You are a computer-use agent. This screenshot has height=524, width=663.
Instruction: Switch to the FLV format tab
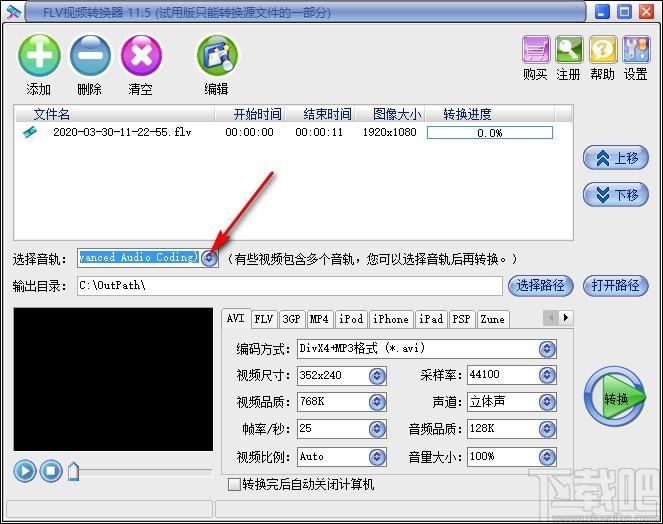pyautogui.click(x=264, y=319)
